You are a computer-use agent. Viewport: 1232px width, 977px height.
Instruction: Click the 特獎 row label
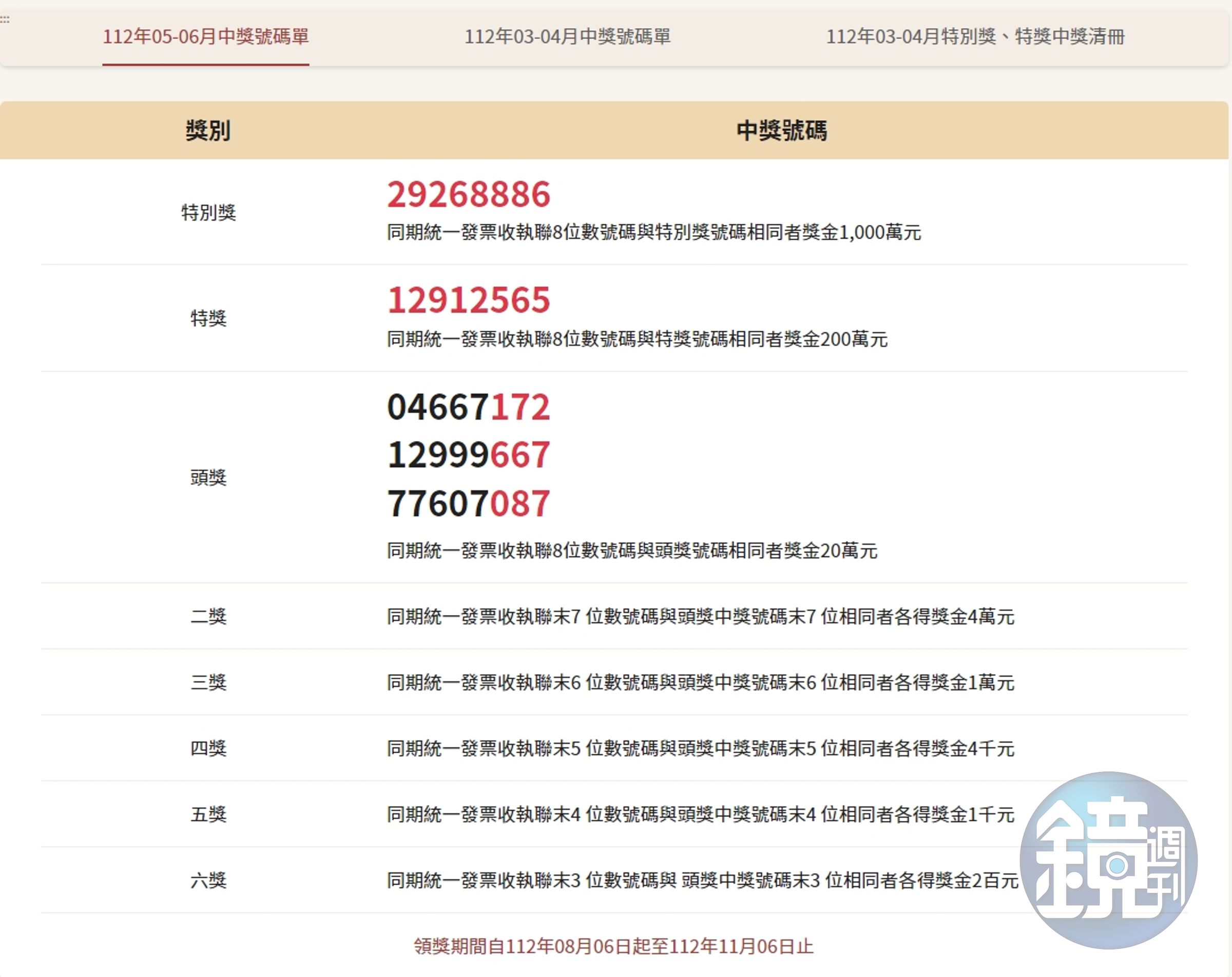tap(208, 318)
